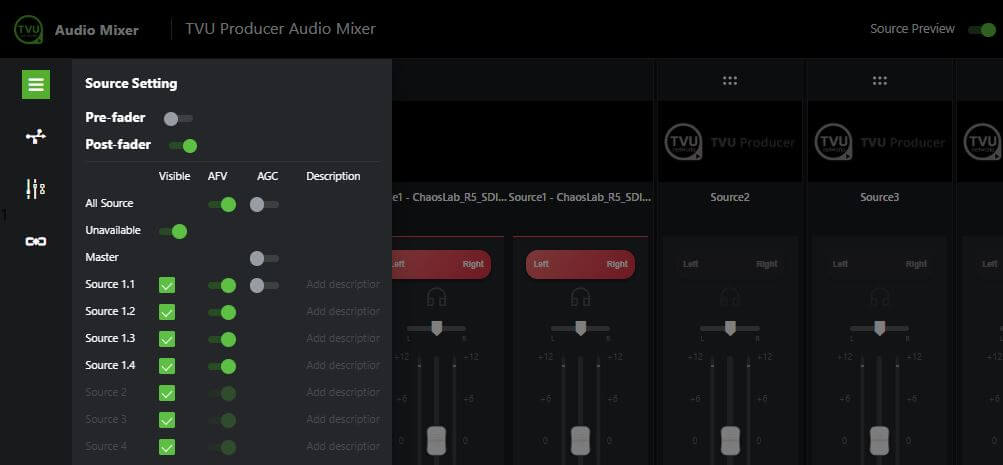
Task: Click Left/Right button in Source2 channel
Action: pos(730,264)
